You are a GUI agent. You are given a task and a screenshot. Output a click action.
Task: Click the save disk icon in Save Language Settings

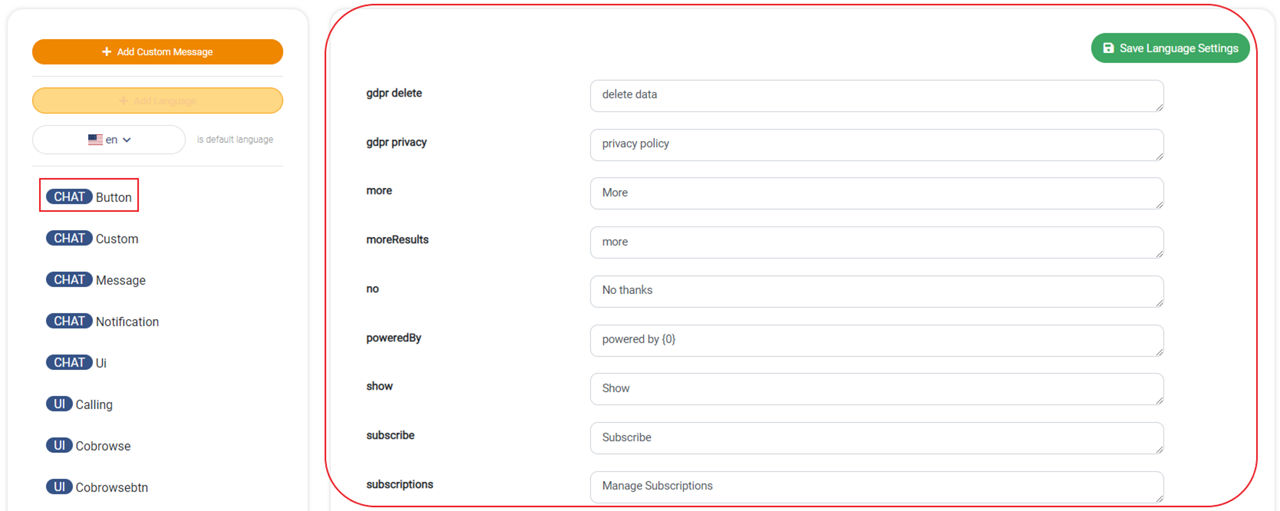[1108, 48]
